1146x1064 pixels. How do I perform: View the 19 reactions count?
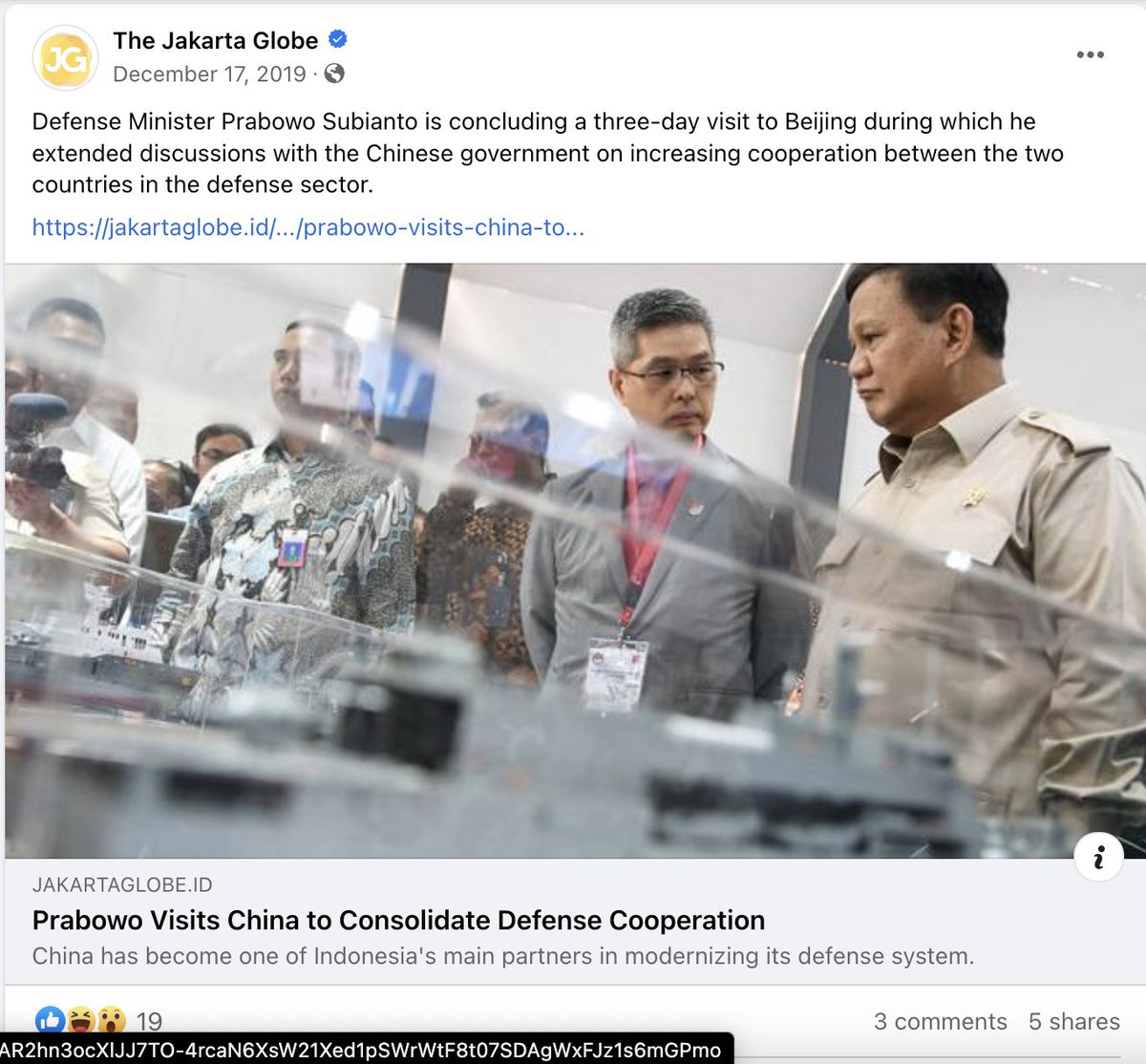[x=149, y=1022]
